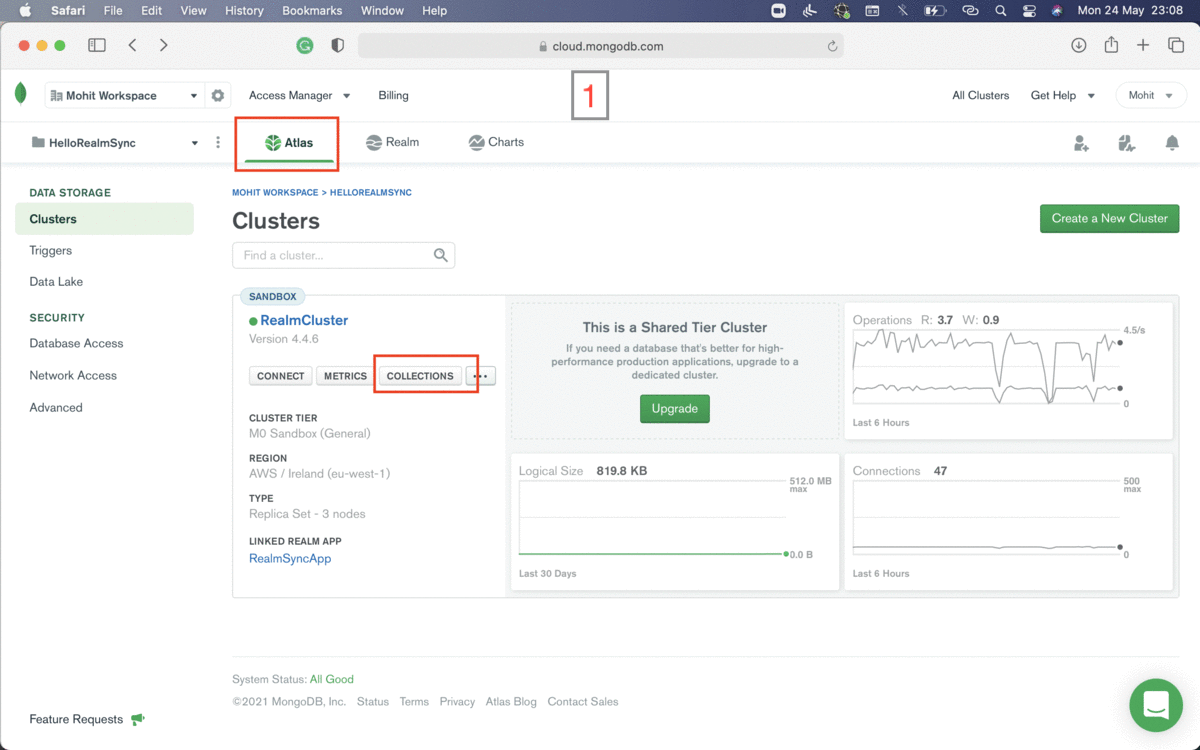Switch to the Charts tab
The width and height of the screenshot is (1200, 750).
[x=496, y=142]
